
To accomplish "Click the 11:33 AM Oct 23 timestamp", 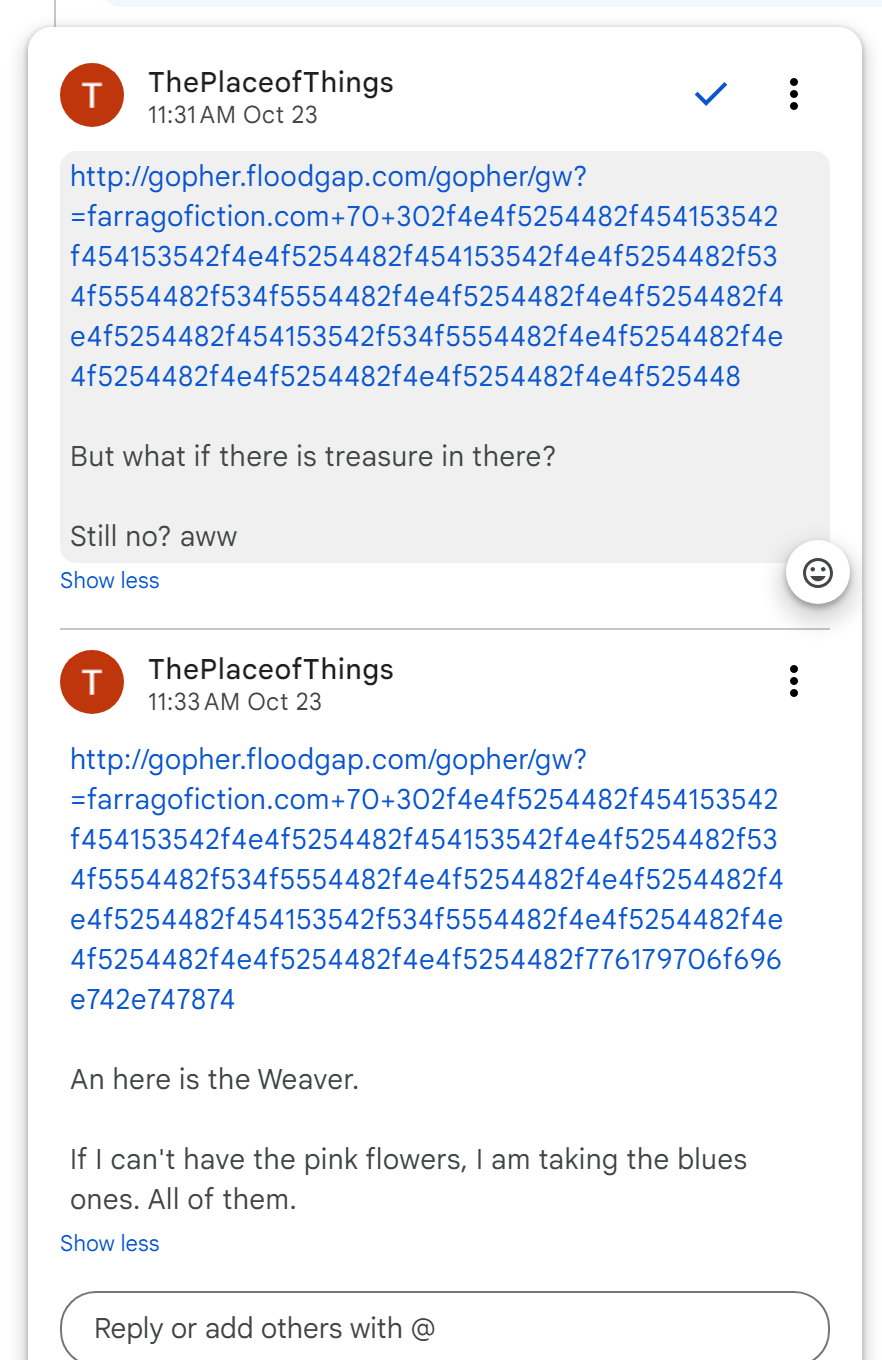I will tap(235, 702).
